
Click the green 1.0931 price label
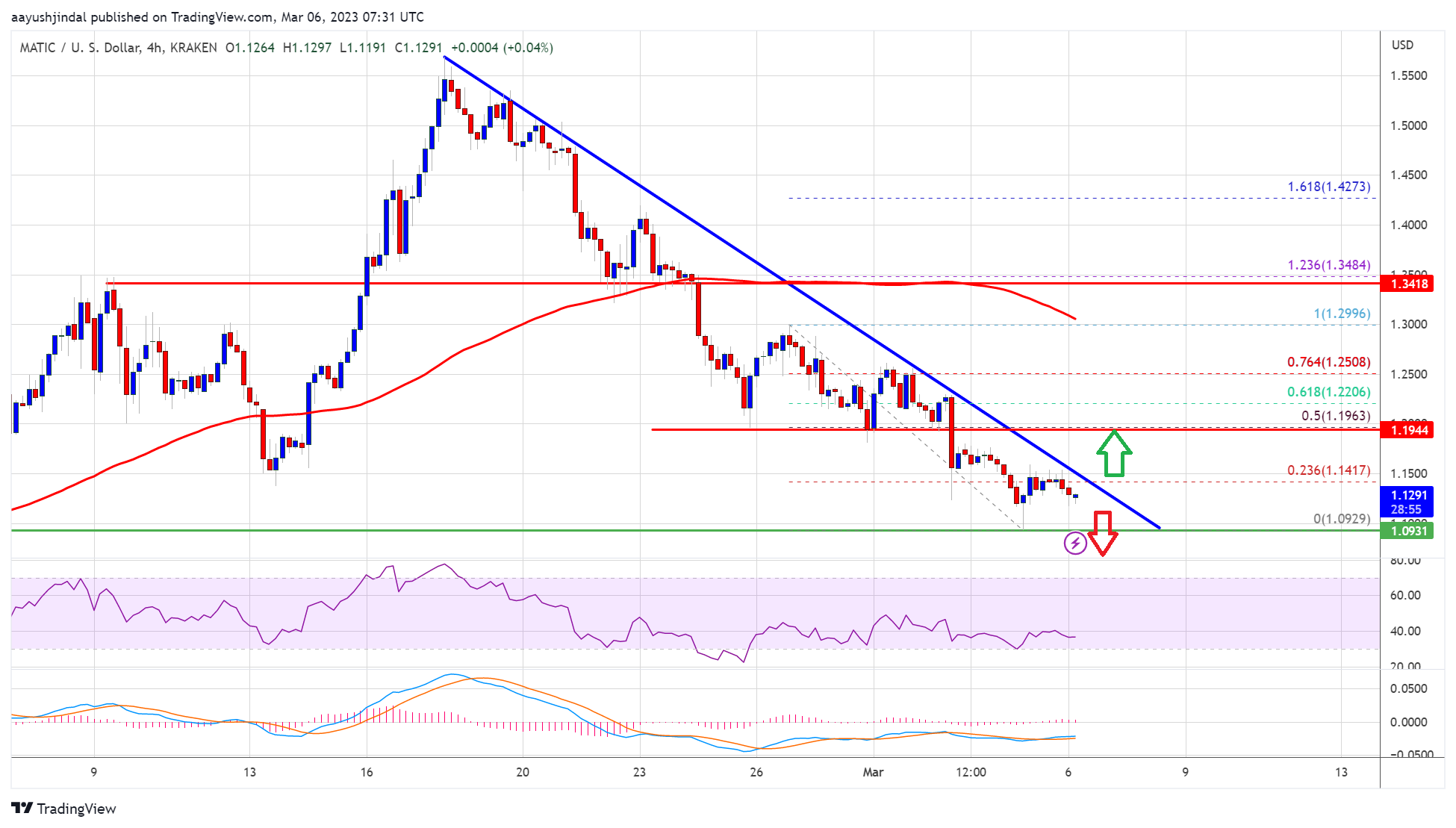click(x=1407, y=531)
